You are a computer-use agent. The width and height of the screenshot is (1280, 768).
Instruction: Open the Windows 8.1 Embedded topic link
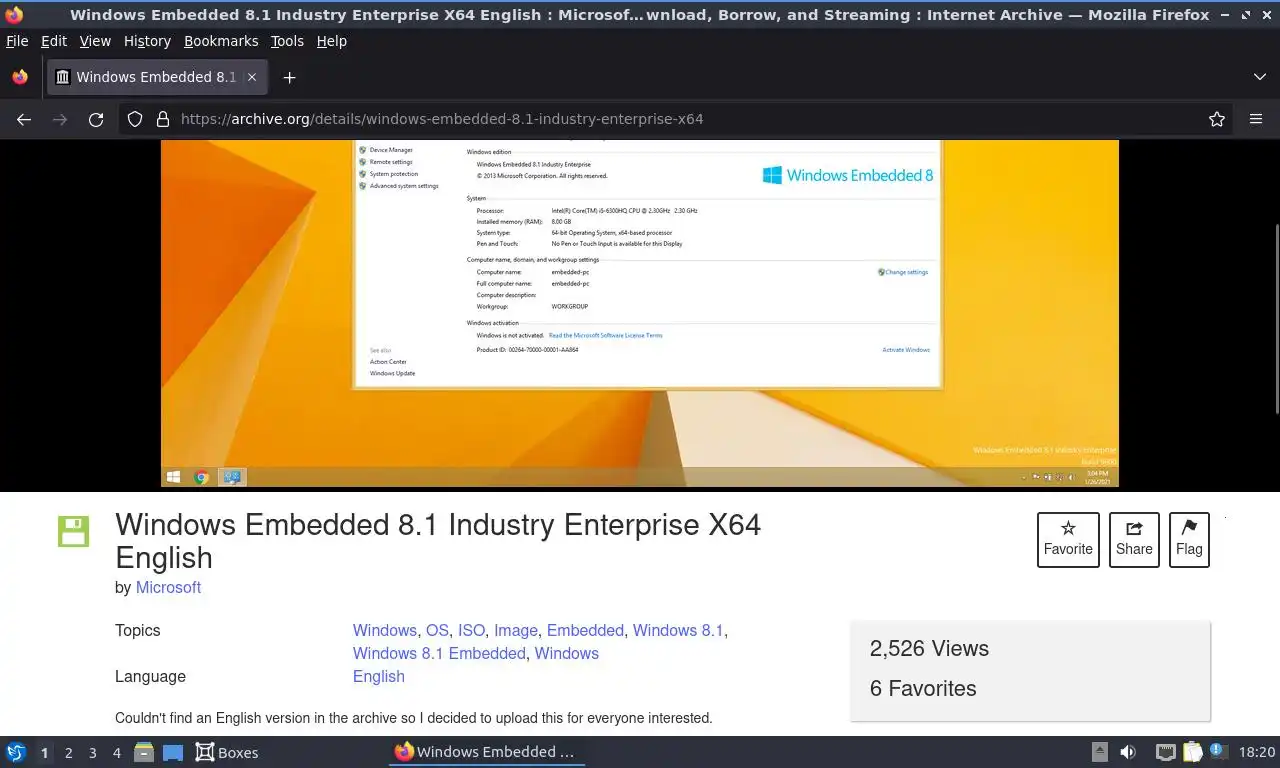tap(439, 653)
